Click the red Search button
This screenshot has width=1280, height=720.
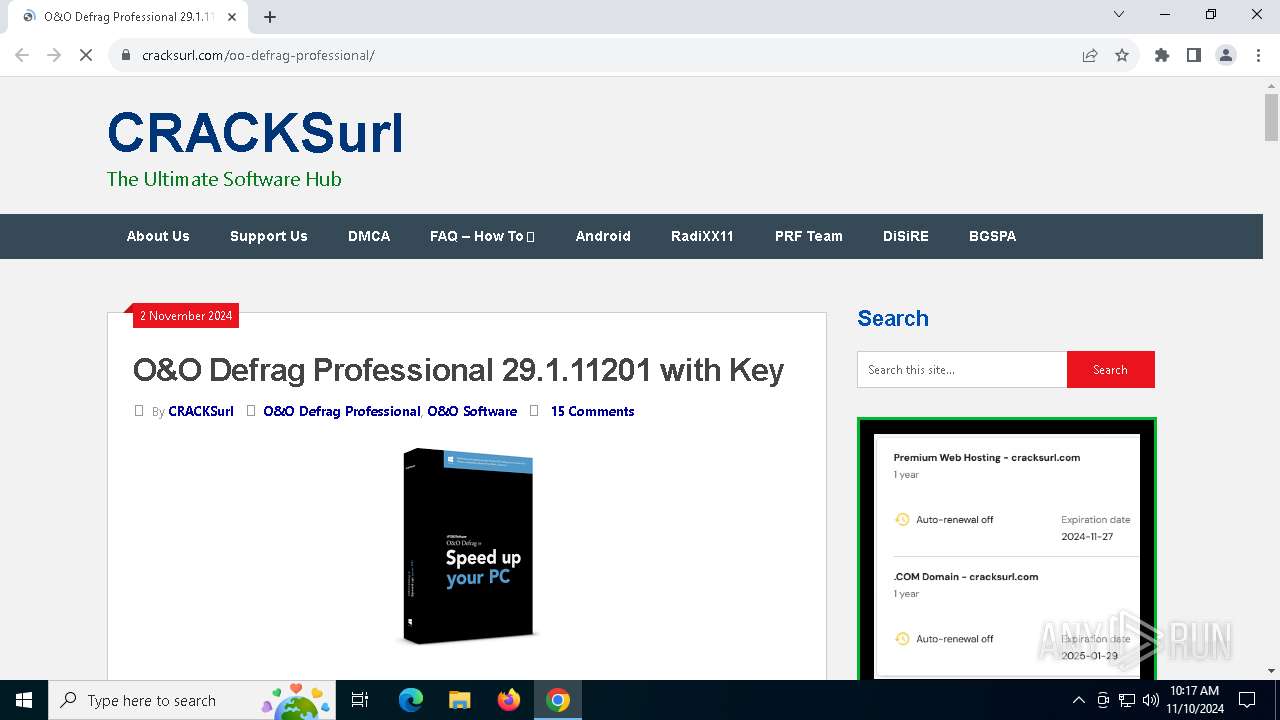click(x=1110, y=370)
